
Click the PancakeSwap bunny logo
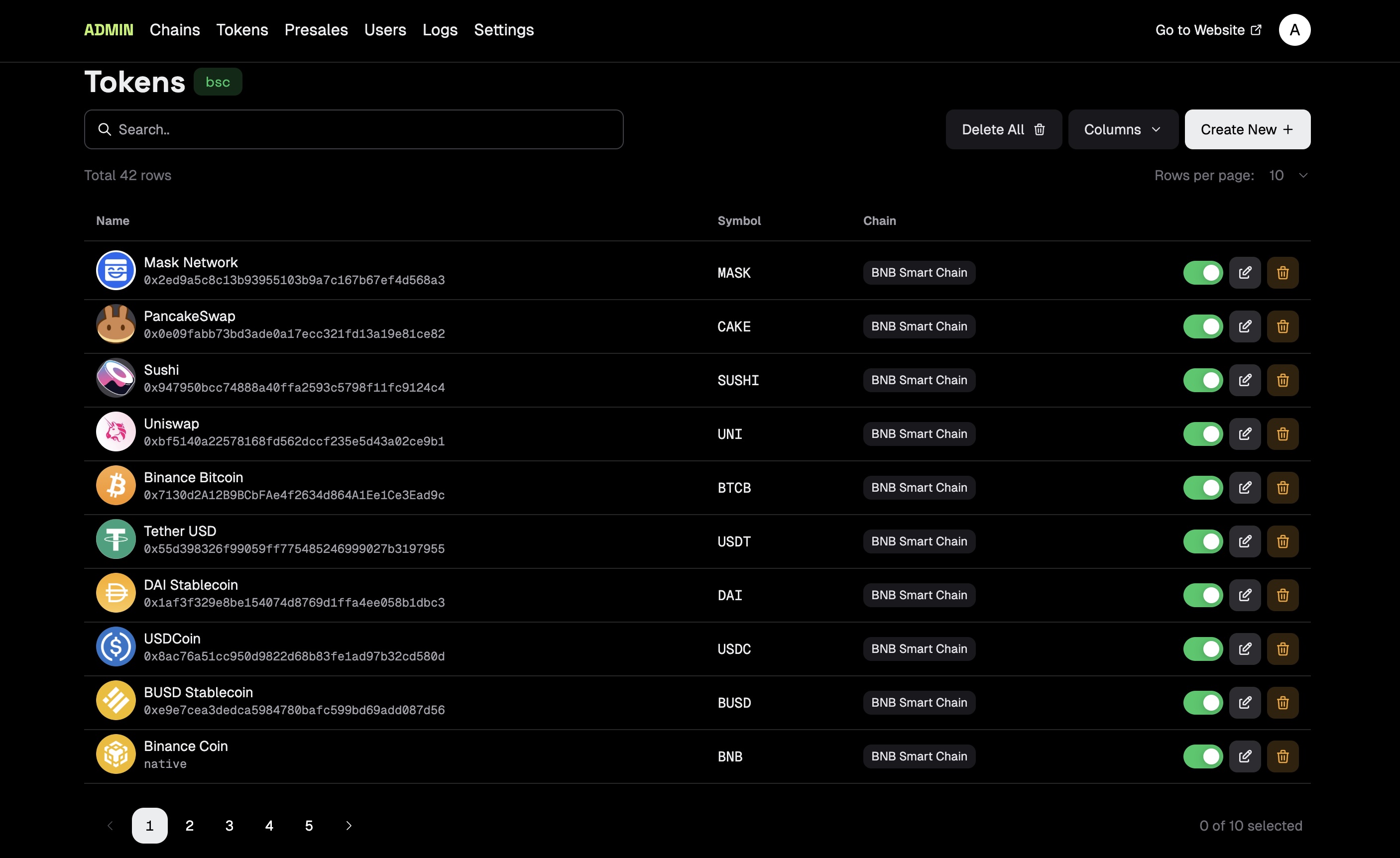click(x=116, y=323)
